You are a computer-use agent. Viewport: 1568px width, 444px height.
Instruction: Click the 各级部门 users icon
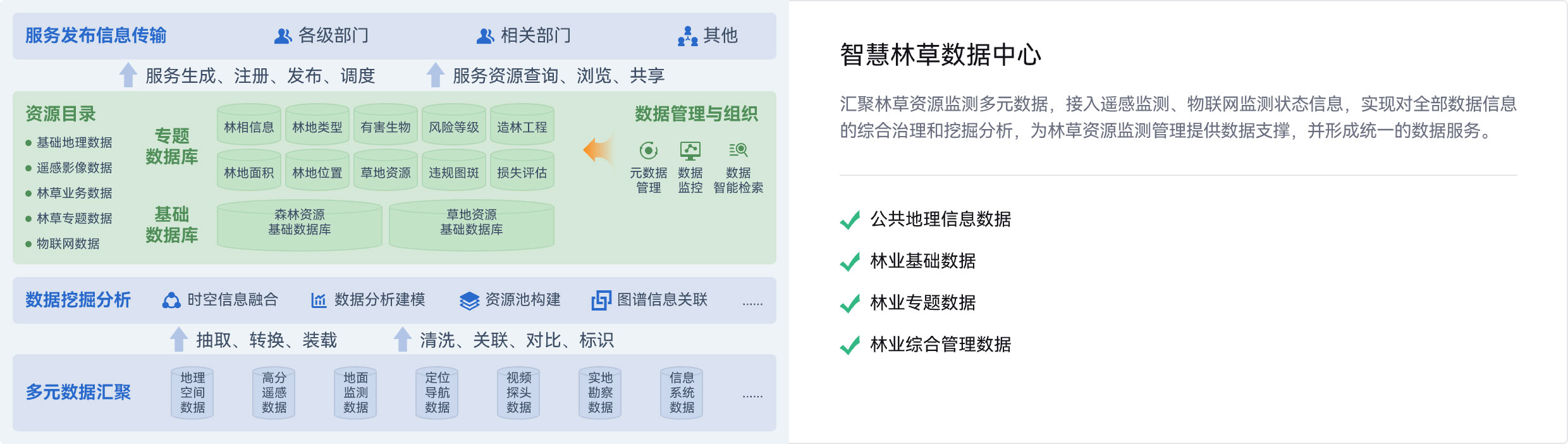(x=283, y=36)
